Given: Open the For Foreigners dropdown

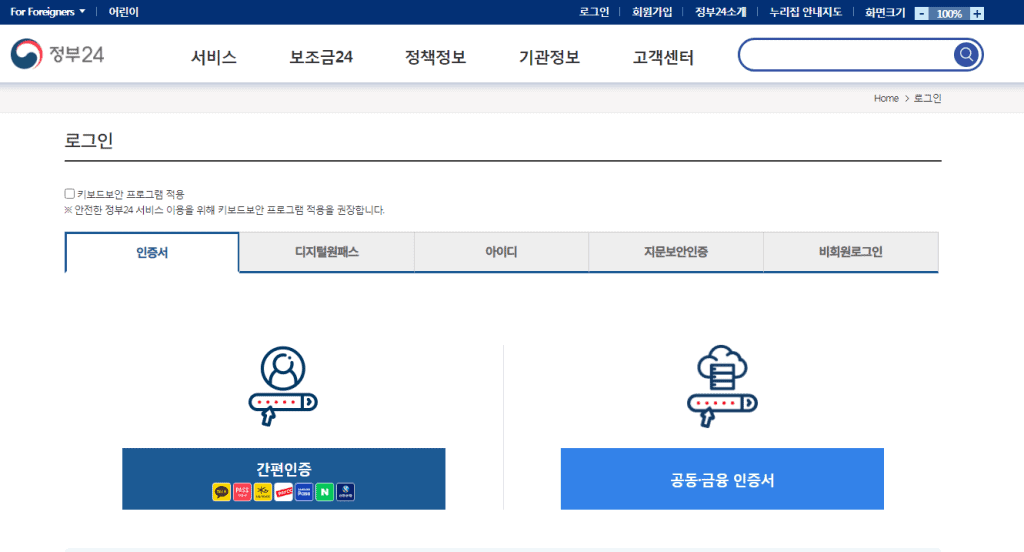Looking at the screenshot, I should point(48,12).
